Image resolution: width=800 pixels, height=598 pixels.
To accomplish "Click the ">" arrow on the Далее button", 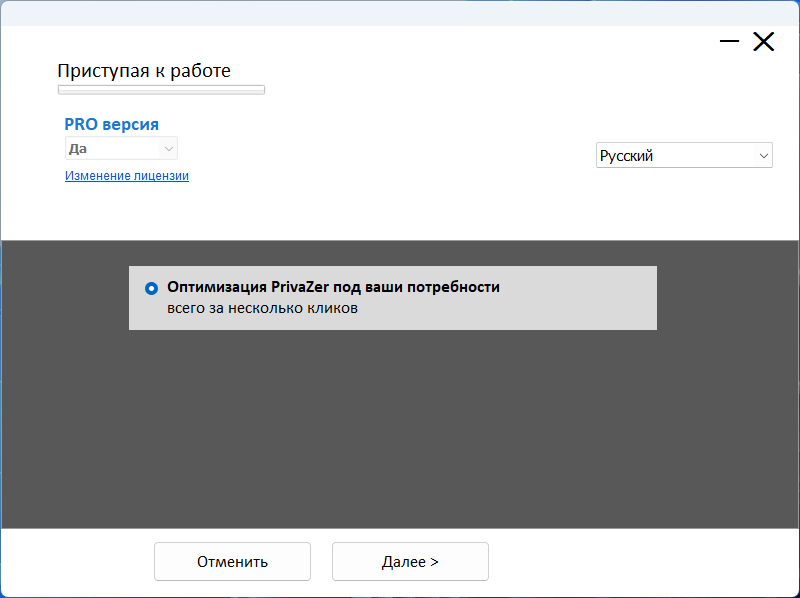I will coord(434,561).
